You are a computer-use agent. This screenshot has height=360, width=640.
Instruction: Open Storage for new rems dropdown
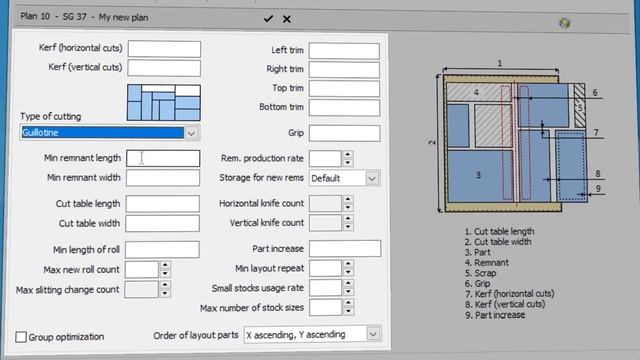coord(372,178)
